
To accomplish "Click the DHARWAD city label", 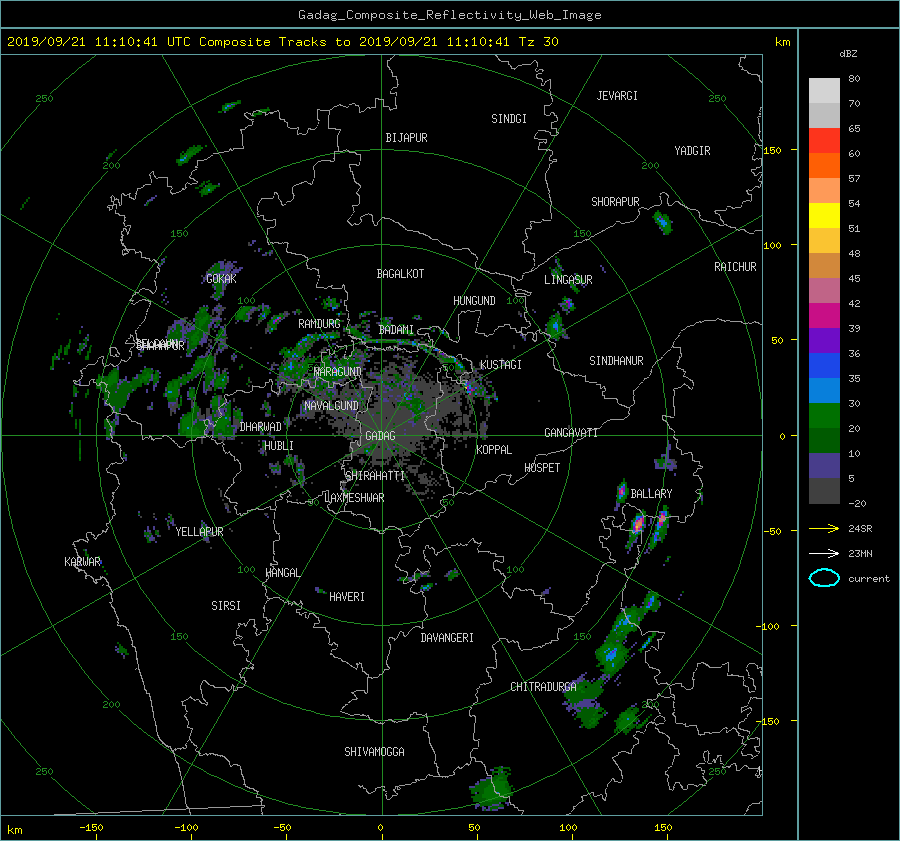I will click(x=260, y=427).
